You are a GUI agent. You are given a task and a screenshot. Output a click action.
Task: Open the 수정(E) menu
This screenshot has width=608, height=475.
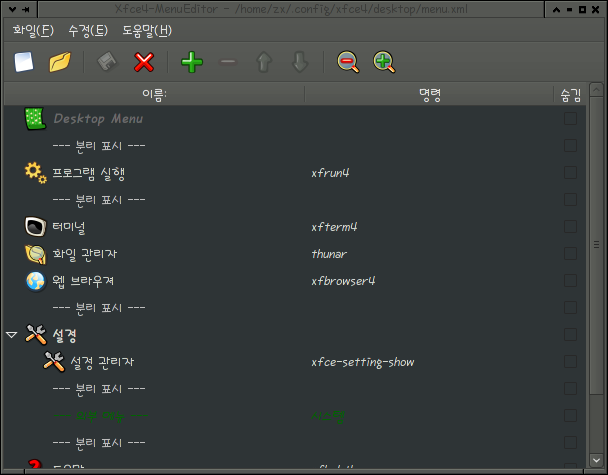point(88,30)
